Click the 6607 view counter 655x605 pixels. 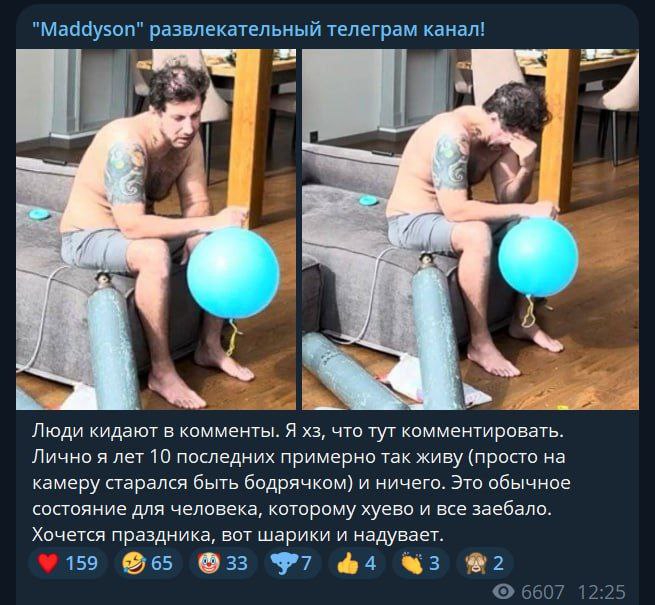(x=543, y=592)
